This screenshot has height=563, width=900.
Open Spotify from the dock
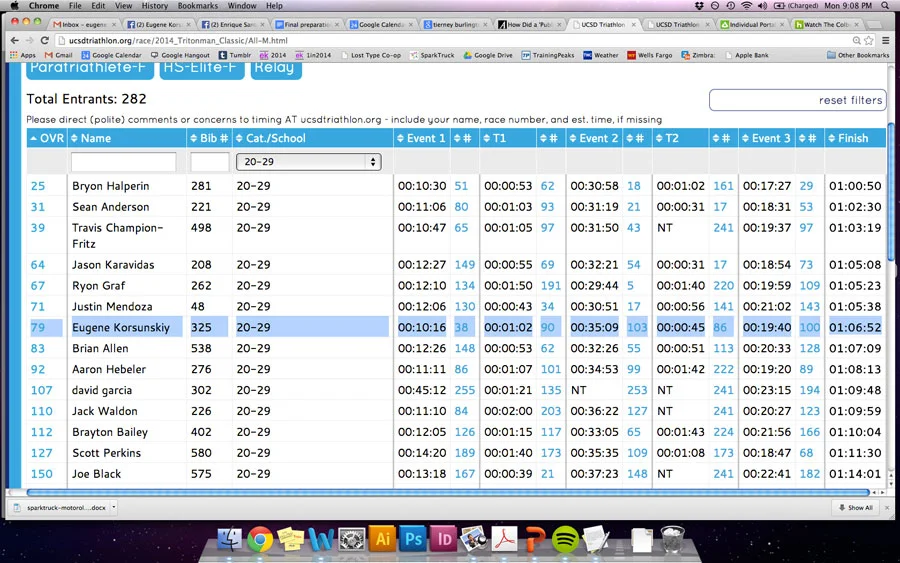[565, 539]
